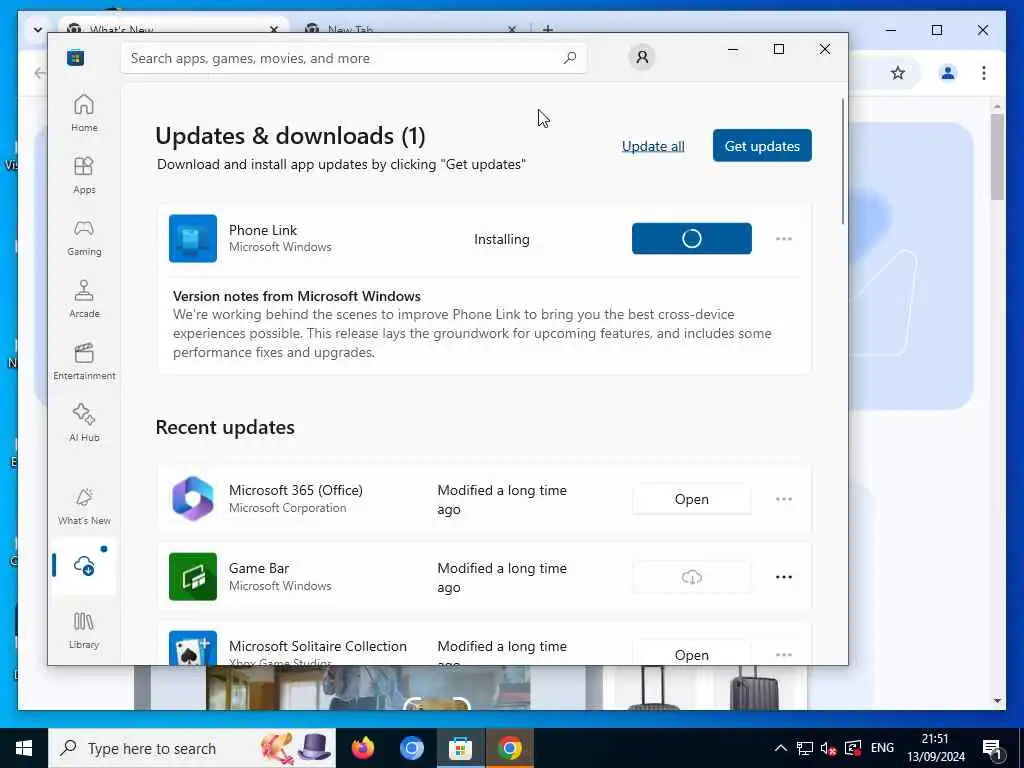Show hidden system tray icons
Viewport: 1024px width, 768px height.
tap(780, 748)
